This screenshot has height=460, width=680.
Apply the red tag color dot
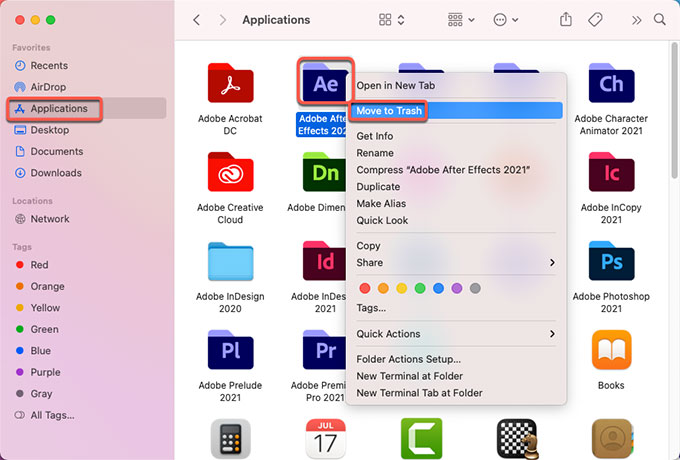pos(365,288)
